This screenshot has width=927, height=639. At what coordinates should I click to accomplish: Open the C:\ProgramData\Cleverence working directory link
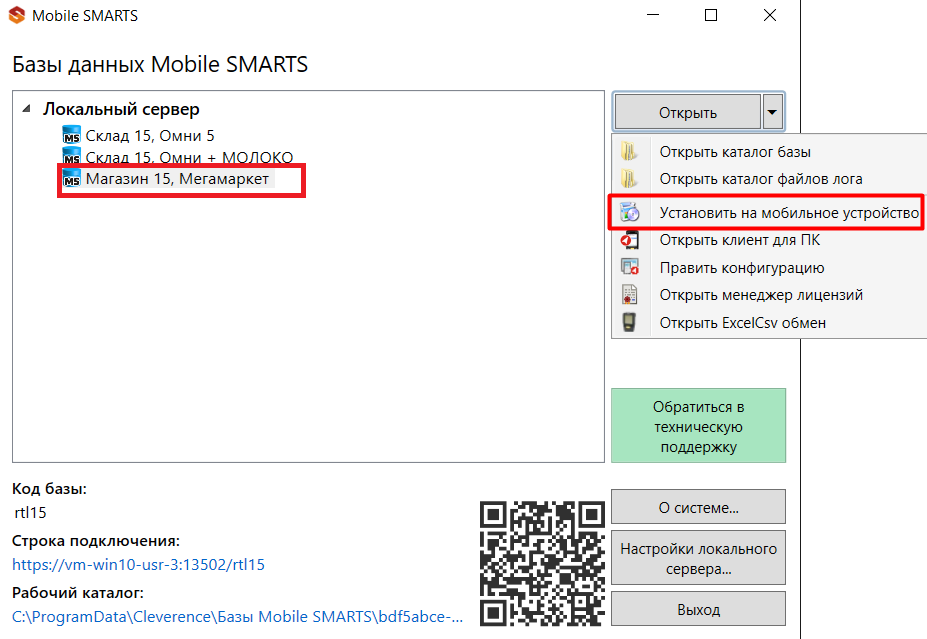237,617
